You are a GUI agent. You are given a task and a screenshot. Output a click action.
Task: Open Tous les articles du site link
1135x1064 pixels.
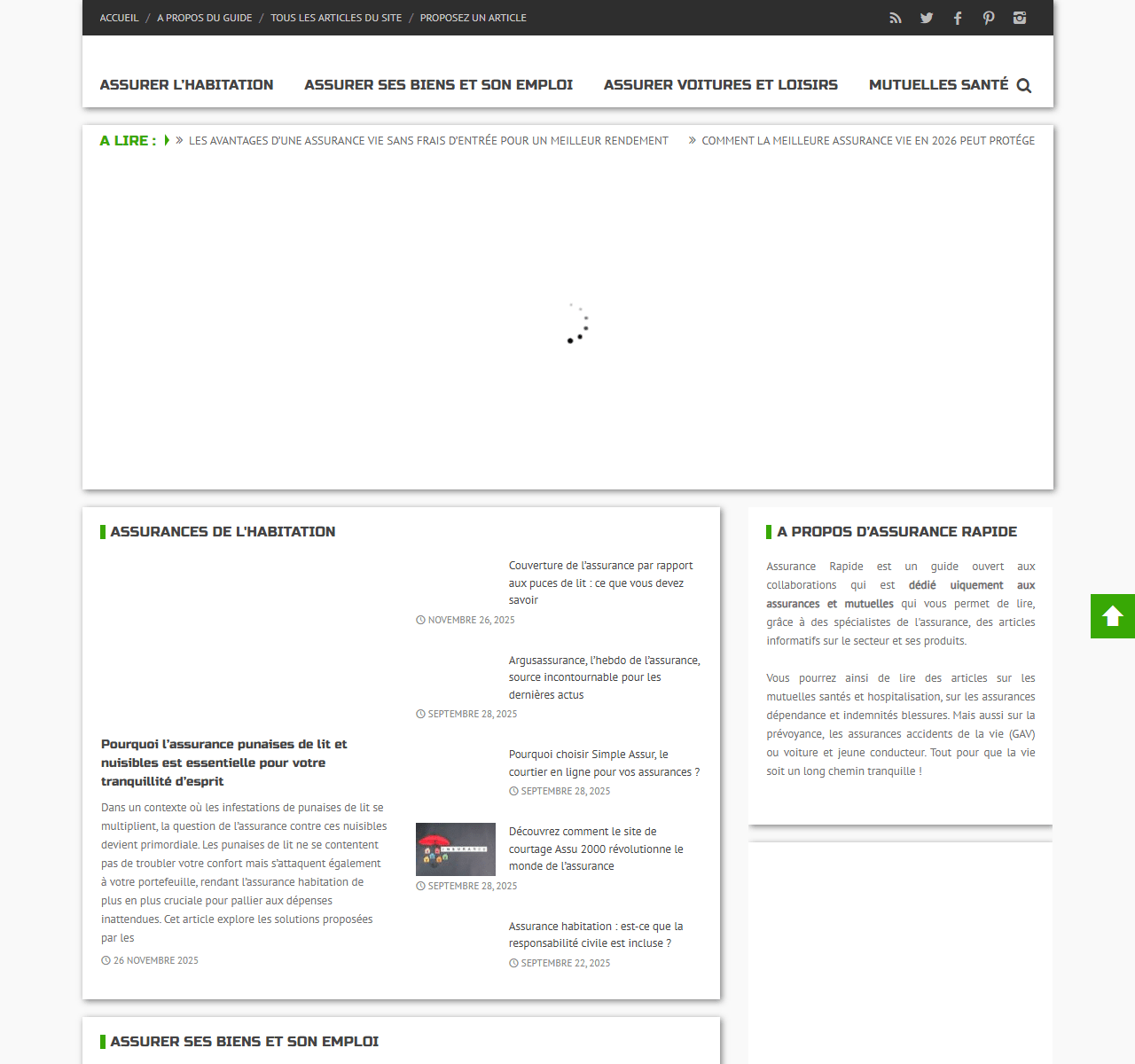click(x=336, y=18)
